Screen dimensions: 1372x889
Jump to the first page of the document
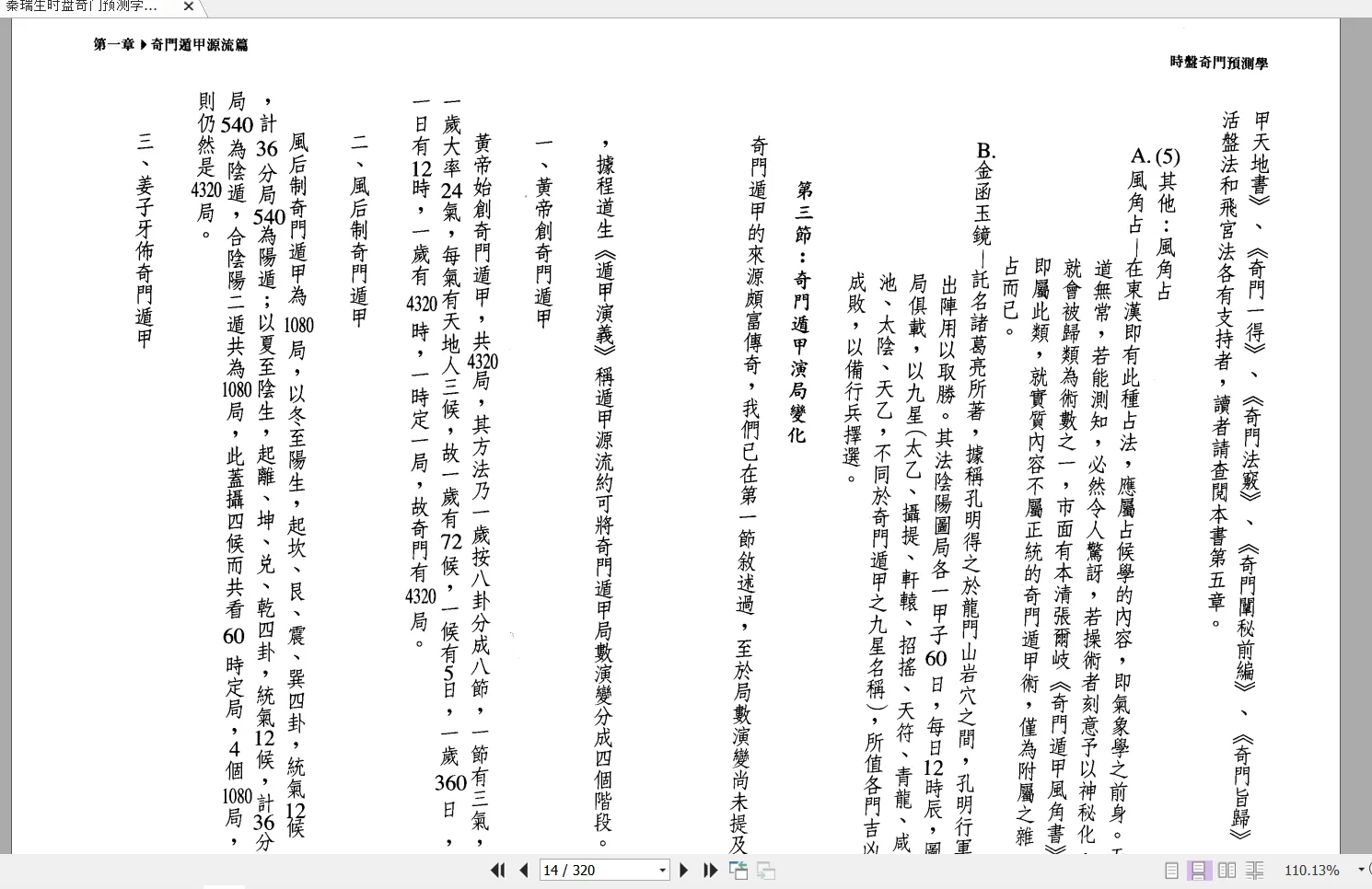tap(498, 870)
